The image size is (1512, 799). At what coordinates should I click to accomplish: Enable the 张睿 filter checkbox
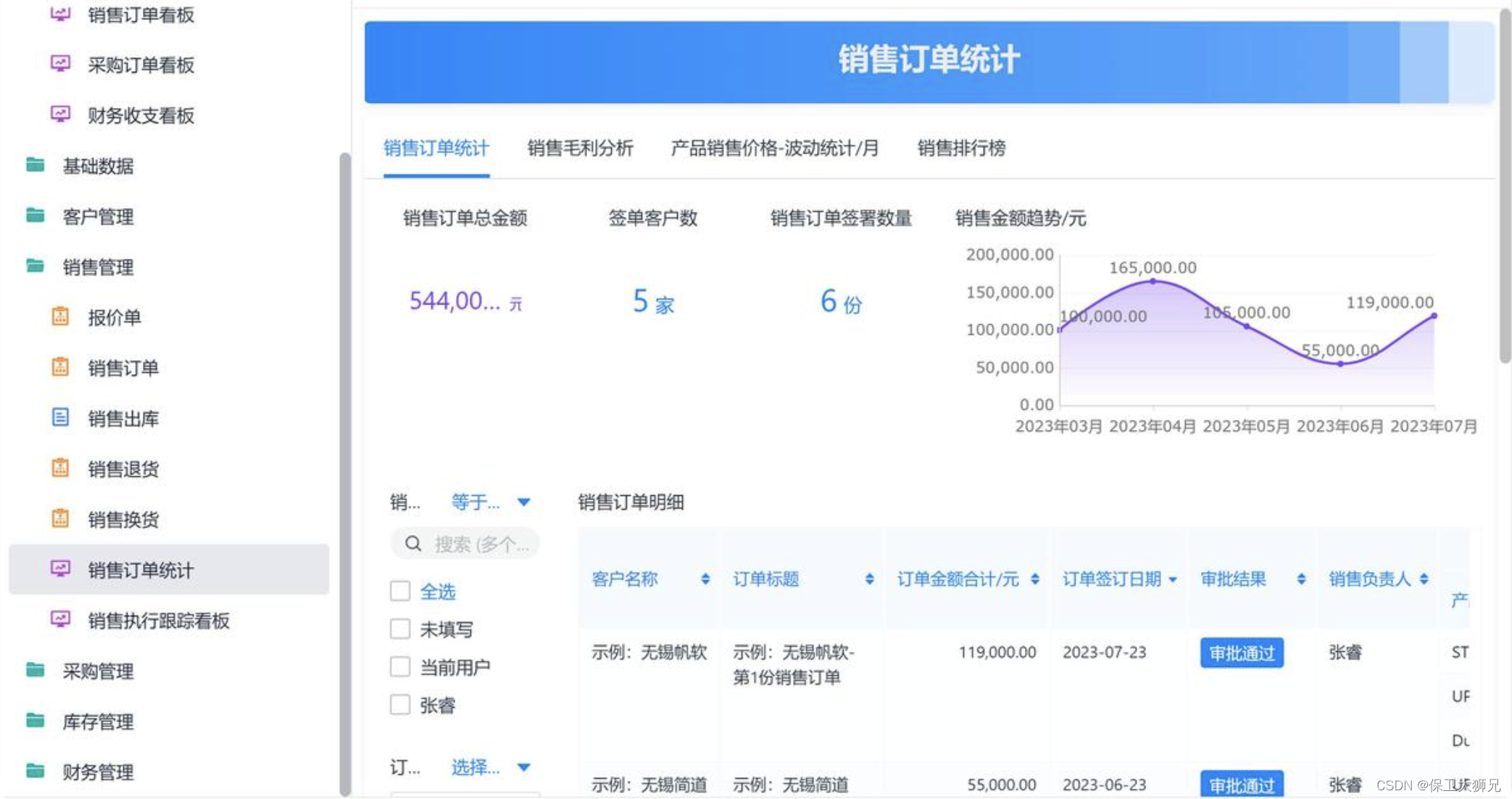pyautogui.click(x=400, y=705)
